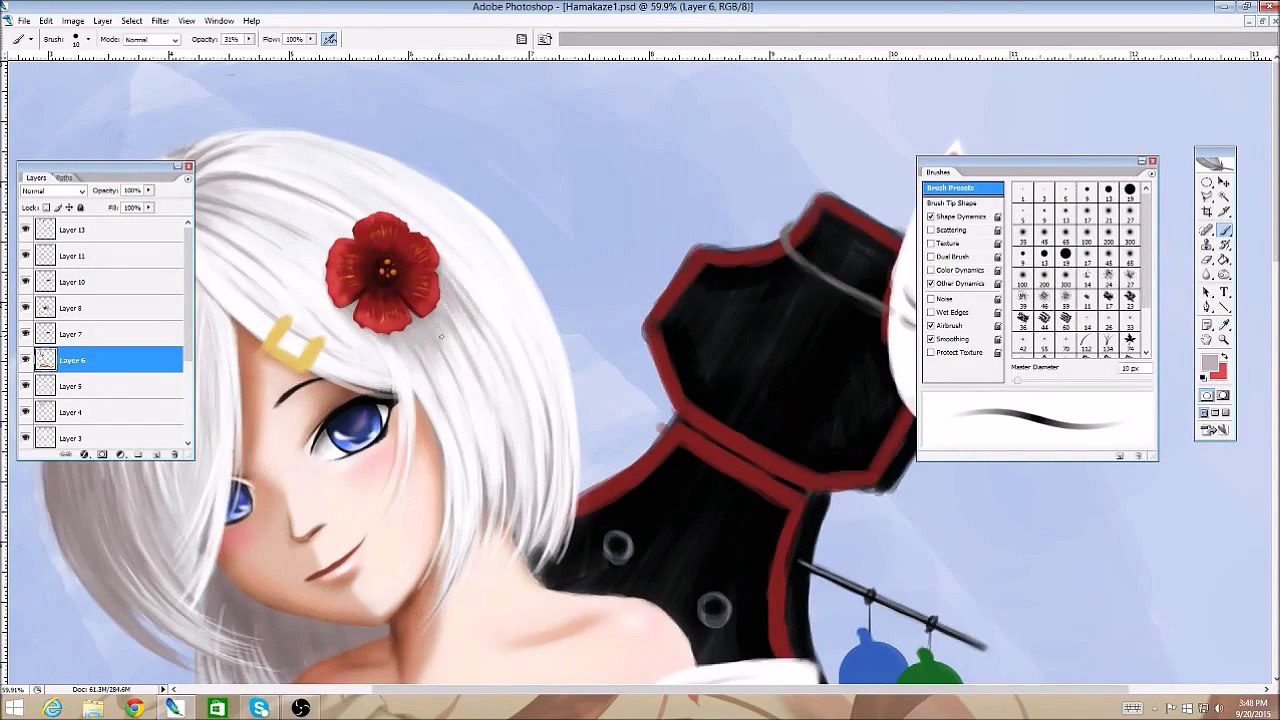Open the Filter menu
Image resolution: width=1280 pixels, height=720 pixels.
(x=160, y=21)
